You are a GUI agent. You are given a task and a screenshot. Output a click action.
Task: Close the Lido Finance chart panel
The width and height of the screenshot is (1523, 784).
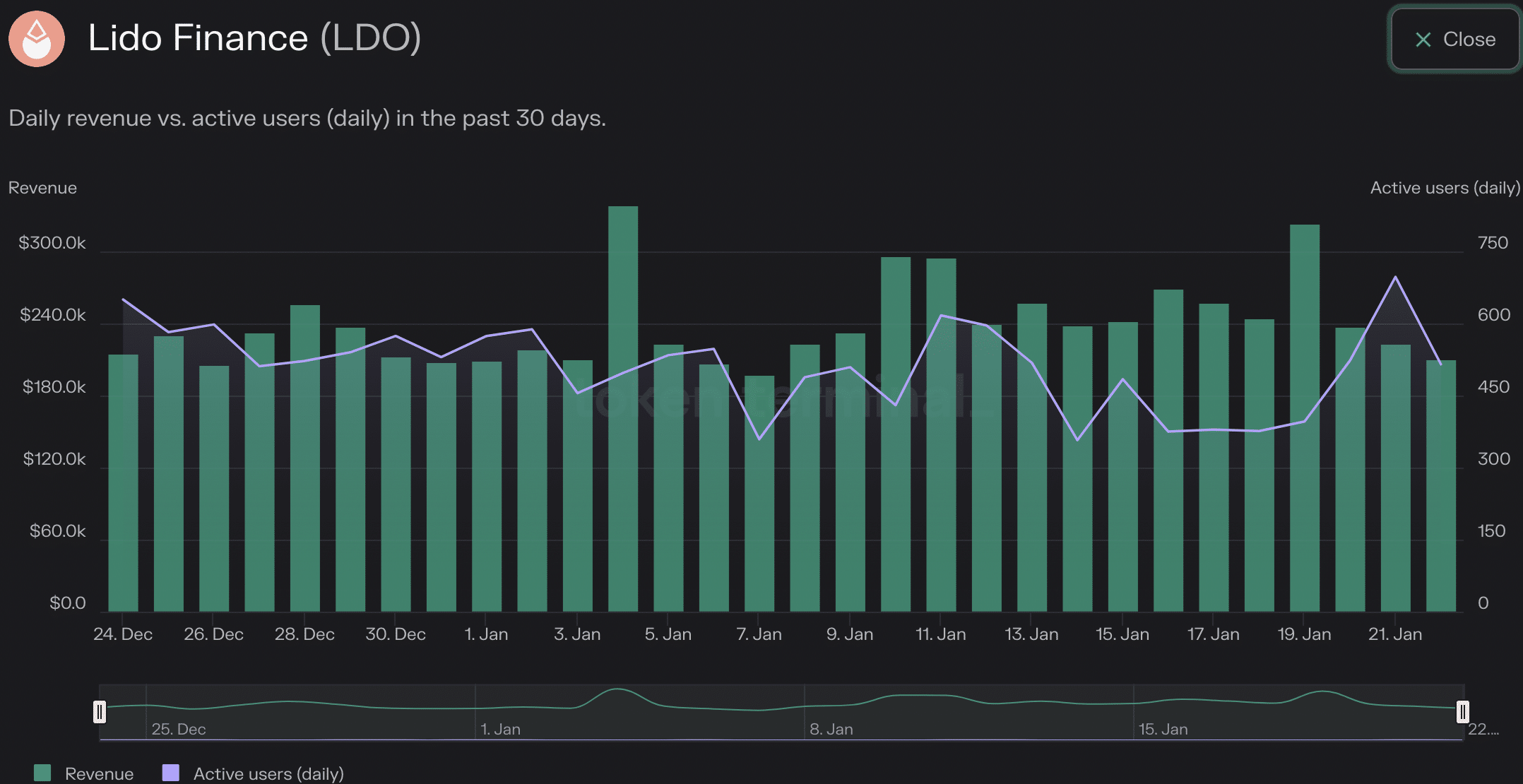tap(1454, 40)
